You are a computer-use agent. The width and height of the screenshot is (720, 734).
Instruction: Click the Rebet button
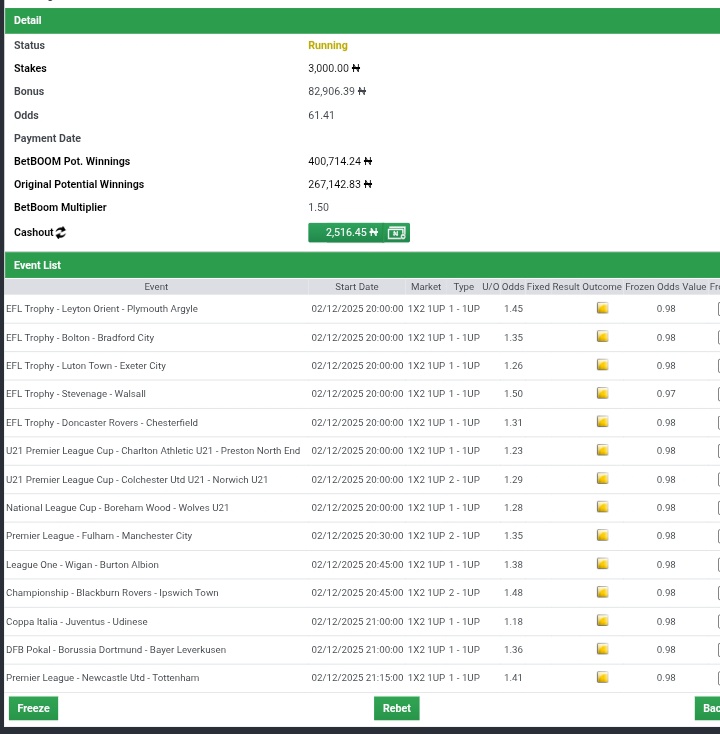(x=397, y=708)
